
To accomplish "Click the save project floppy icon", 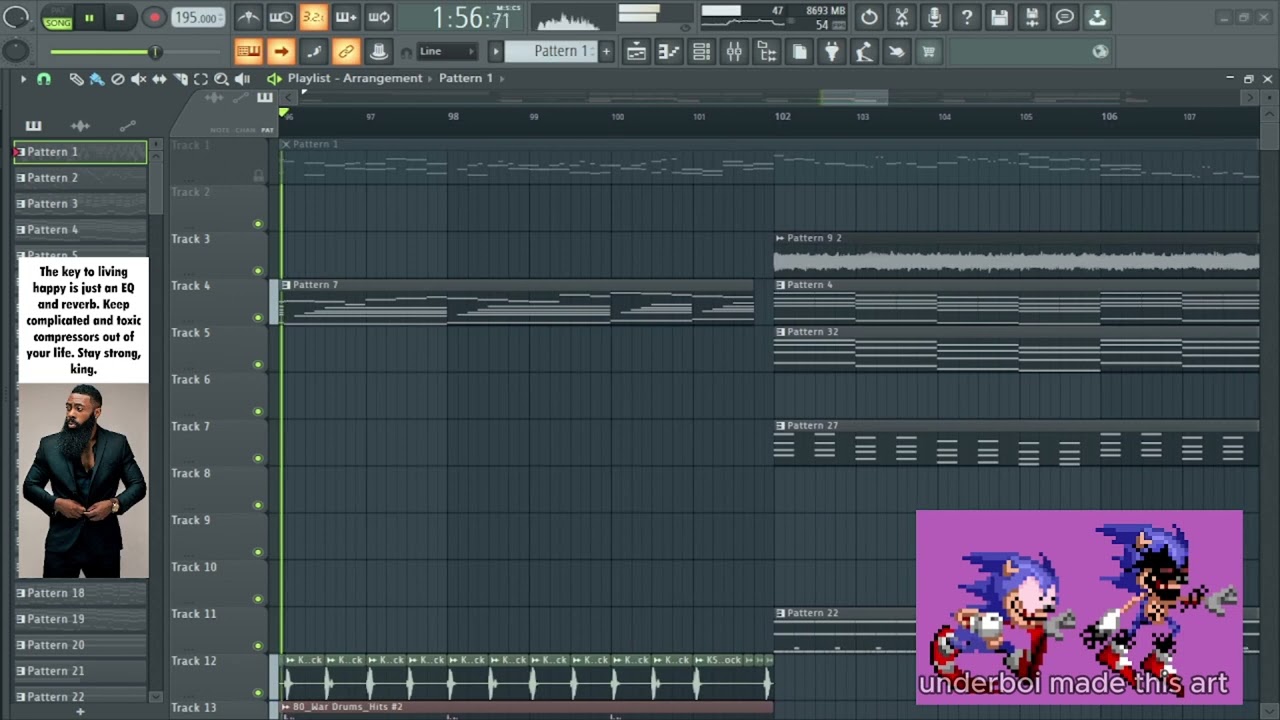I will 999,17.
